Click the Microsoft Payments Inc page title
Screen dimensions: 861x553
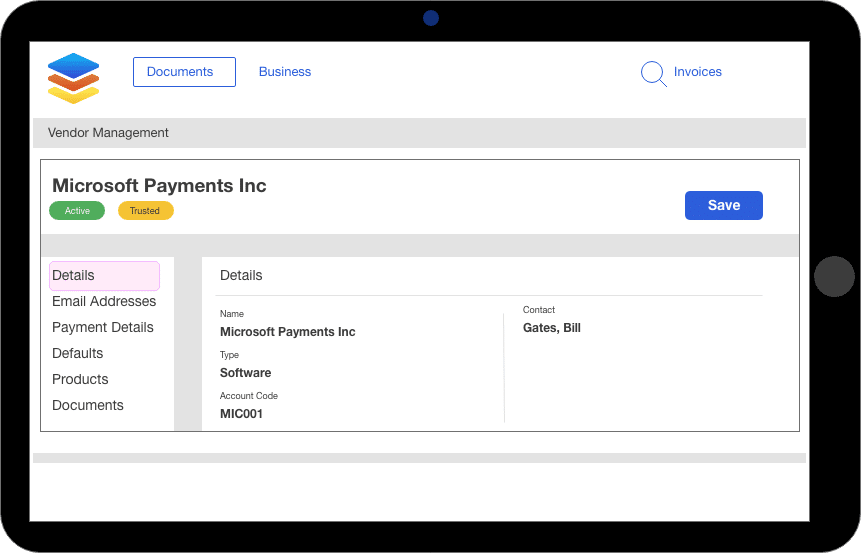tap(159, 186)
